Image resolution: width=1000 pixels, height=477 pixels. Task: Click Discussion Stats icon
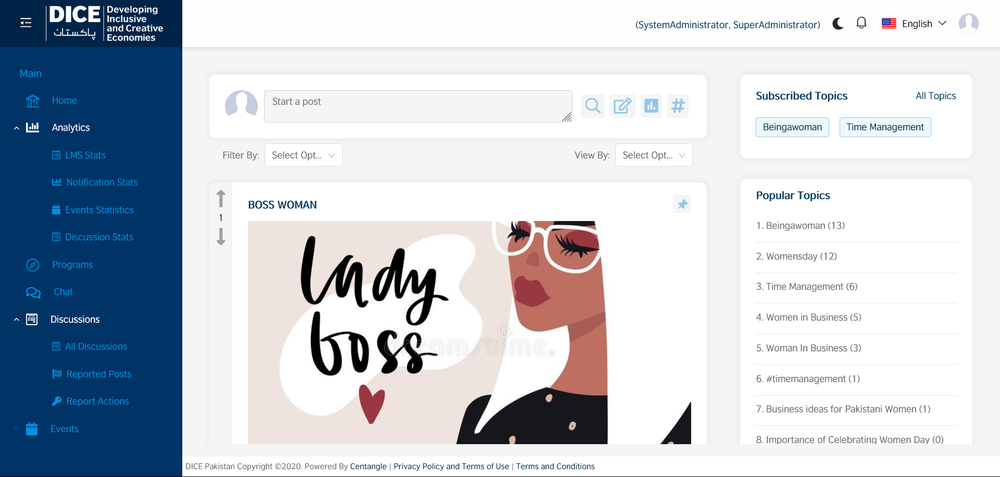56,237
